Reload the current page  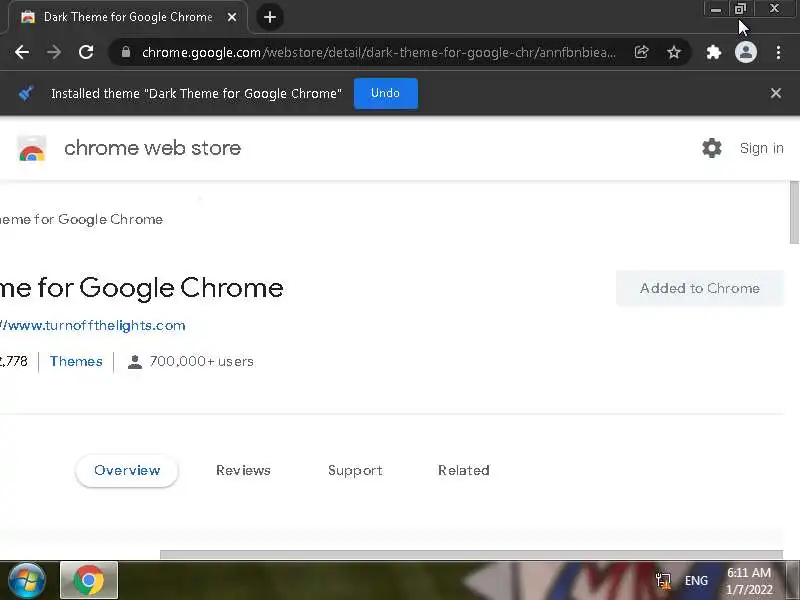point(86,52)
